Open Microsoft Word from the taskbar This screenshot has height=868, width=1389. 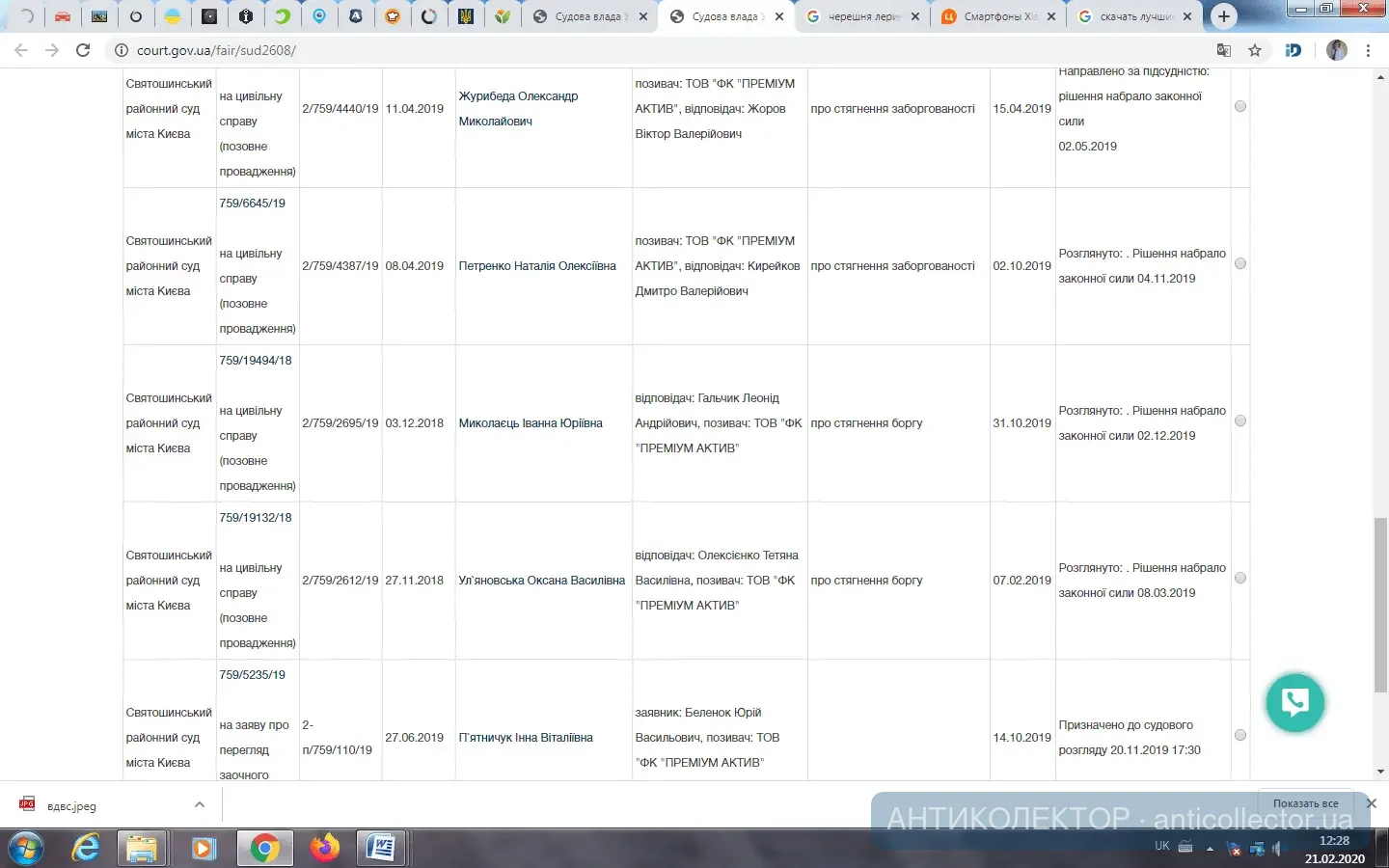click(x=381, y=849)
